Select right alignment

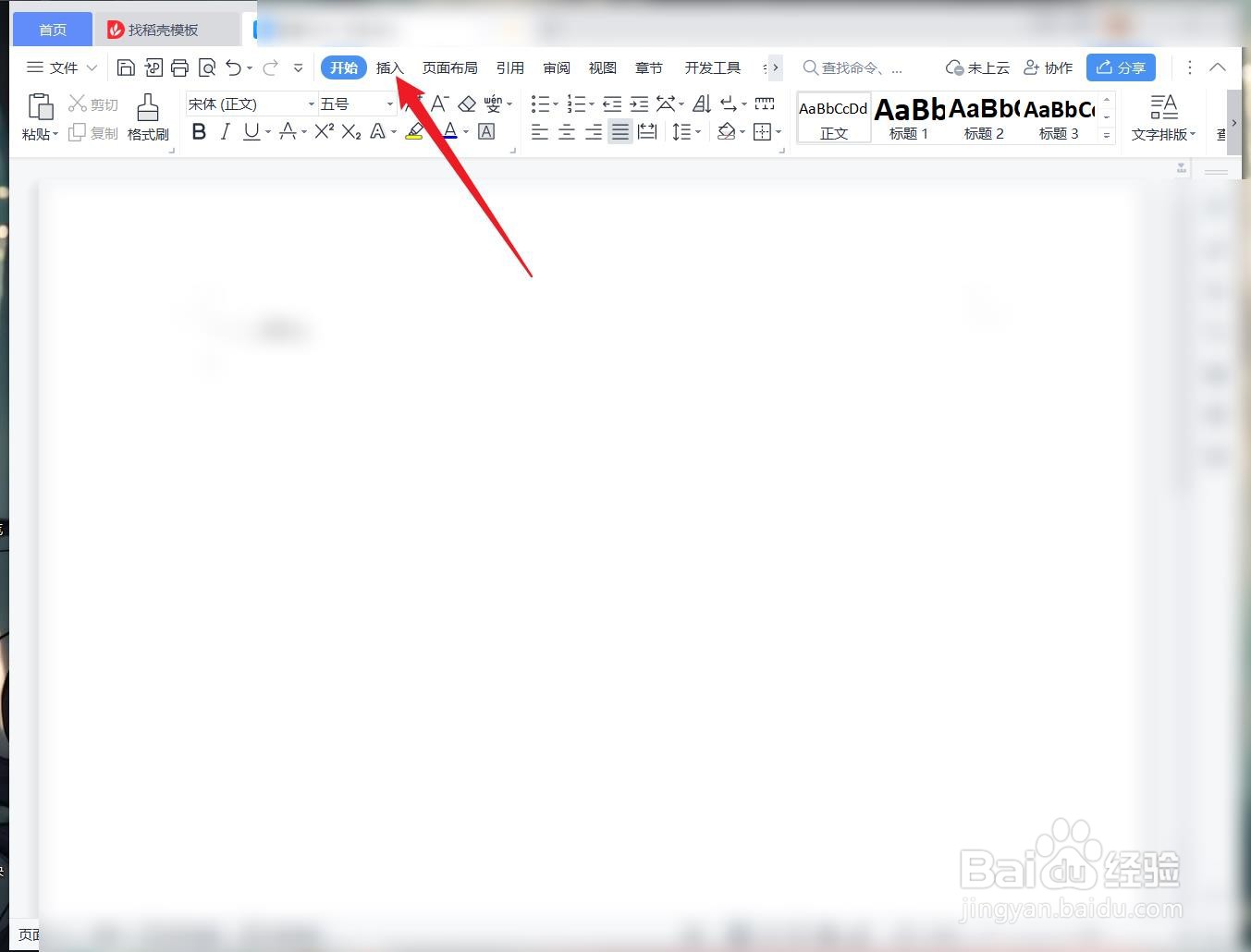(594, 132)
